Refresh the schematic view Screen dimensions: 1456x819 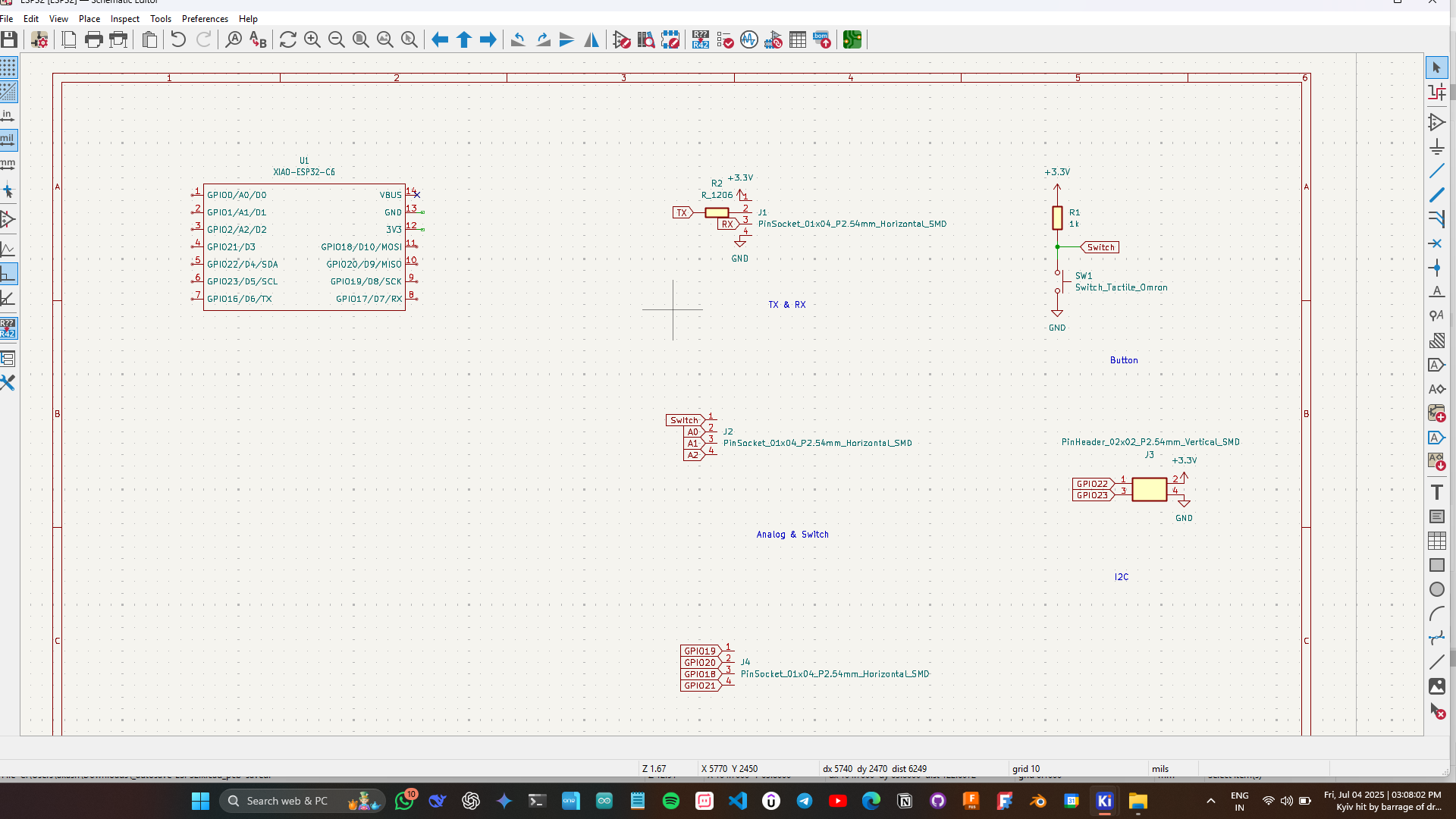click(x=288, y=39)
